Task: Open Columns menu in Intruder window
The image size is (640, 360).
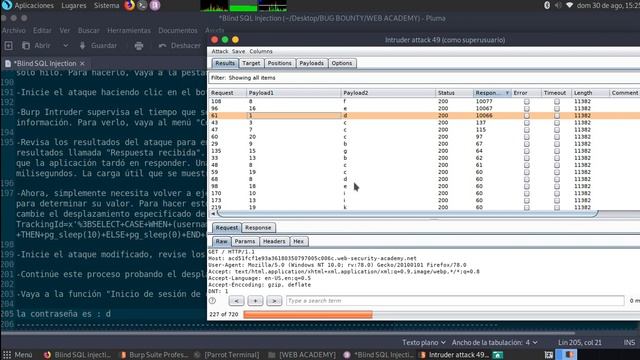Action: click(x=261, y=51)
